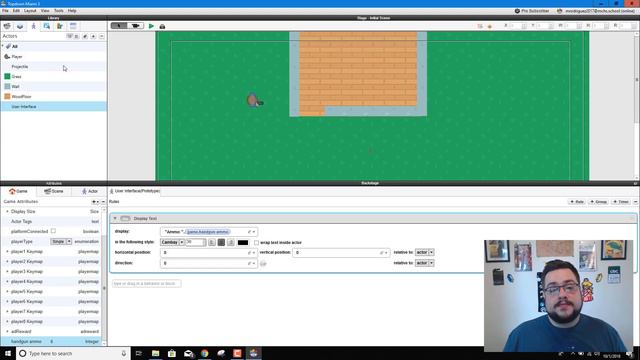The width and height of the screenshot is (640, 360).
Task: Select the Wall actor
Action: [53, 87]
